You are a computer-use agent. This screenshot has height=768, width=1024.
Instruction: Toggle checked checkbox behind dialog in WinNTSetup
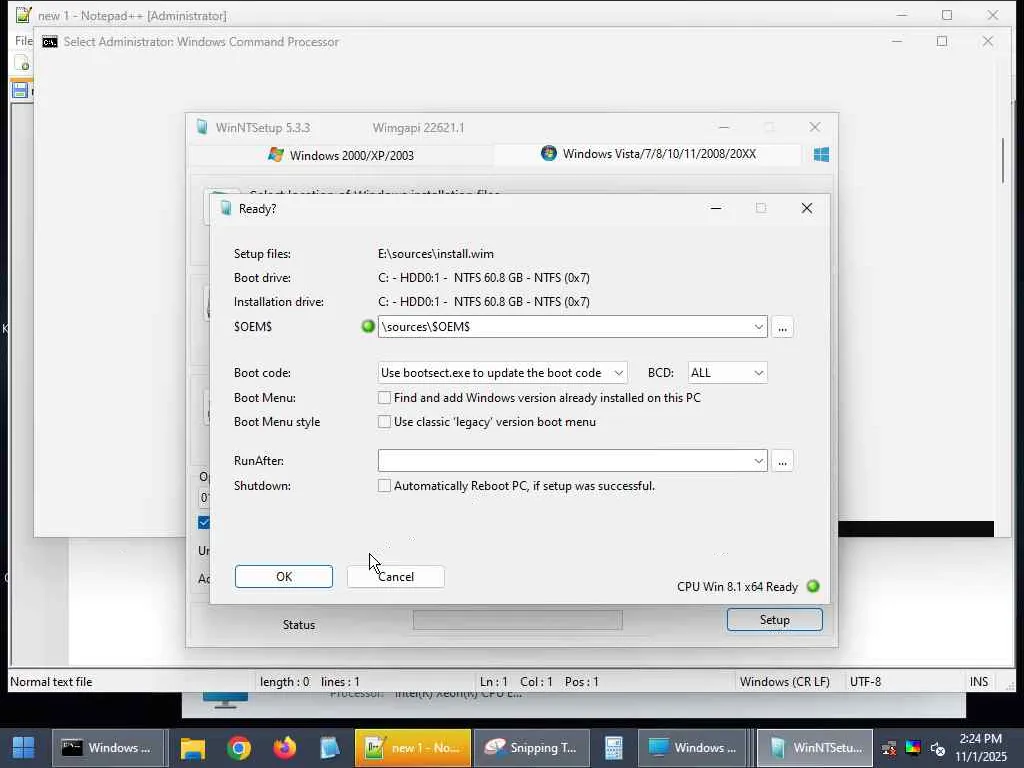tap(204, 522)
